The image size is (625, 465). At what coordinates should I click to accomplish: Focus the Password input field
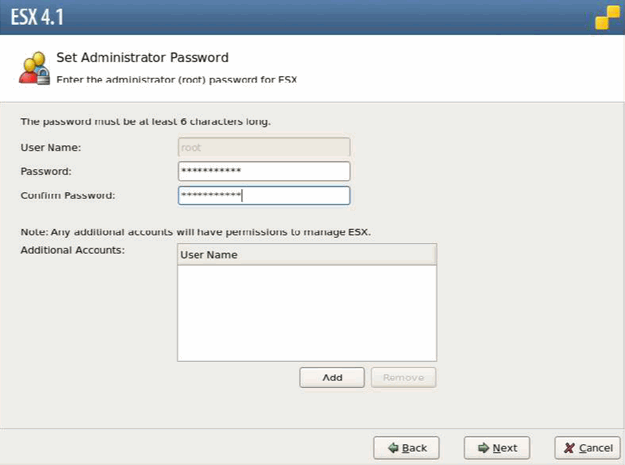pos(264,171)
